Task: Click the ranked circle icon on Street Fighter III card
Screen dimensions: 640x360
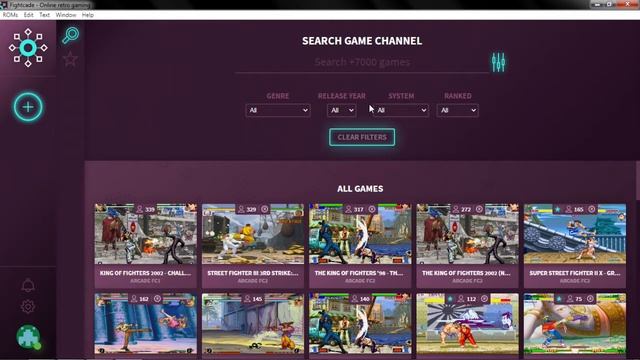Action: coord(264,209)
